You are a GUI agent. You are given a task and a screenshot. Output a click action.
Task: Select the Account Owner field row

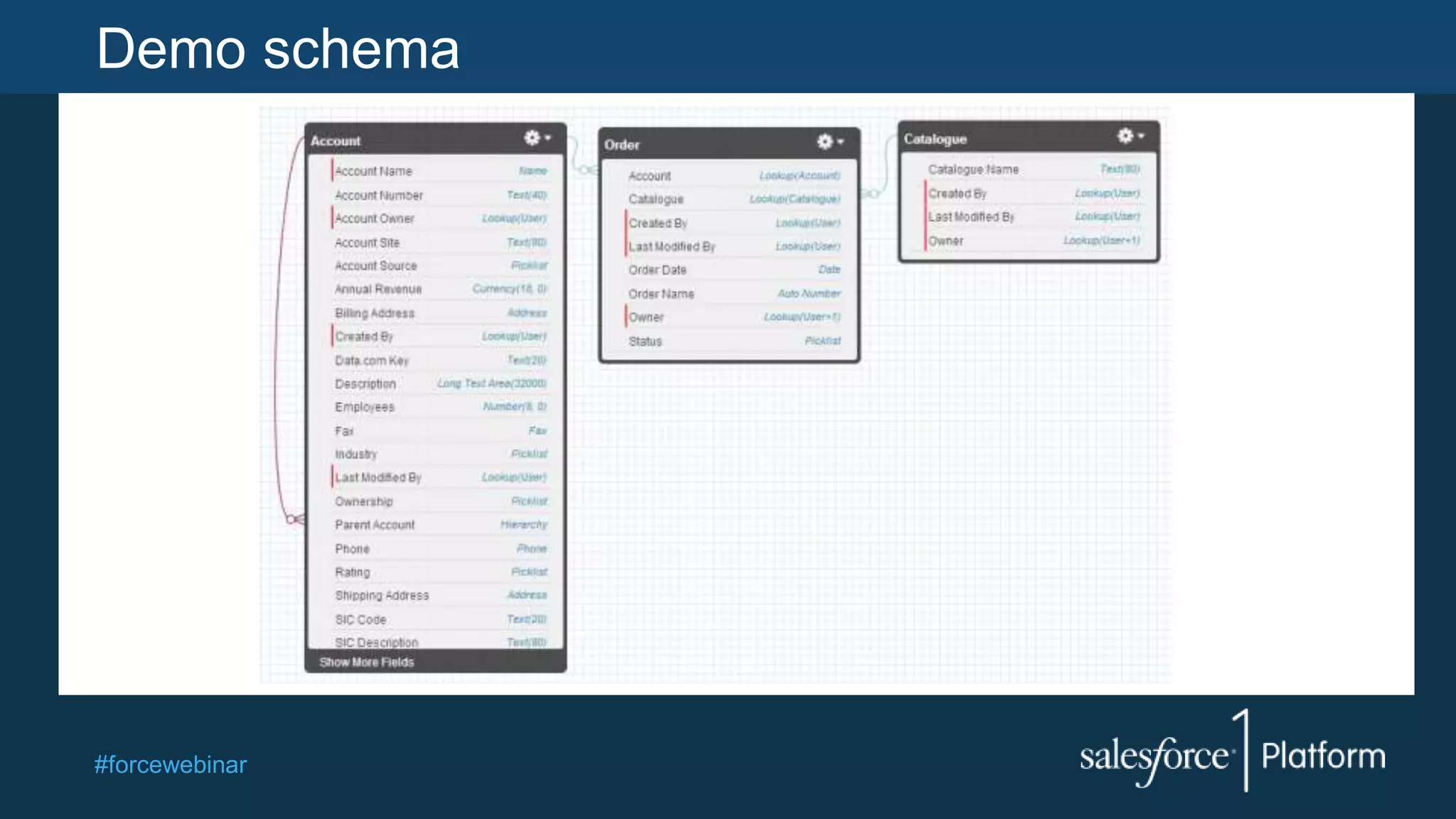coord(439,218)
